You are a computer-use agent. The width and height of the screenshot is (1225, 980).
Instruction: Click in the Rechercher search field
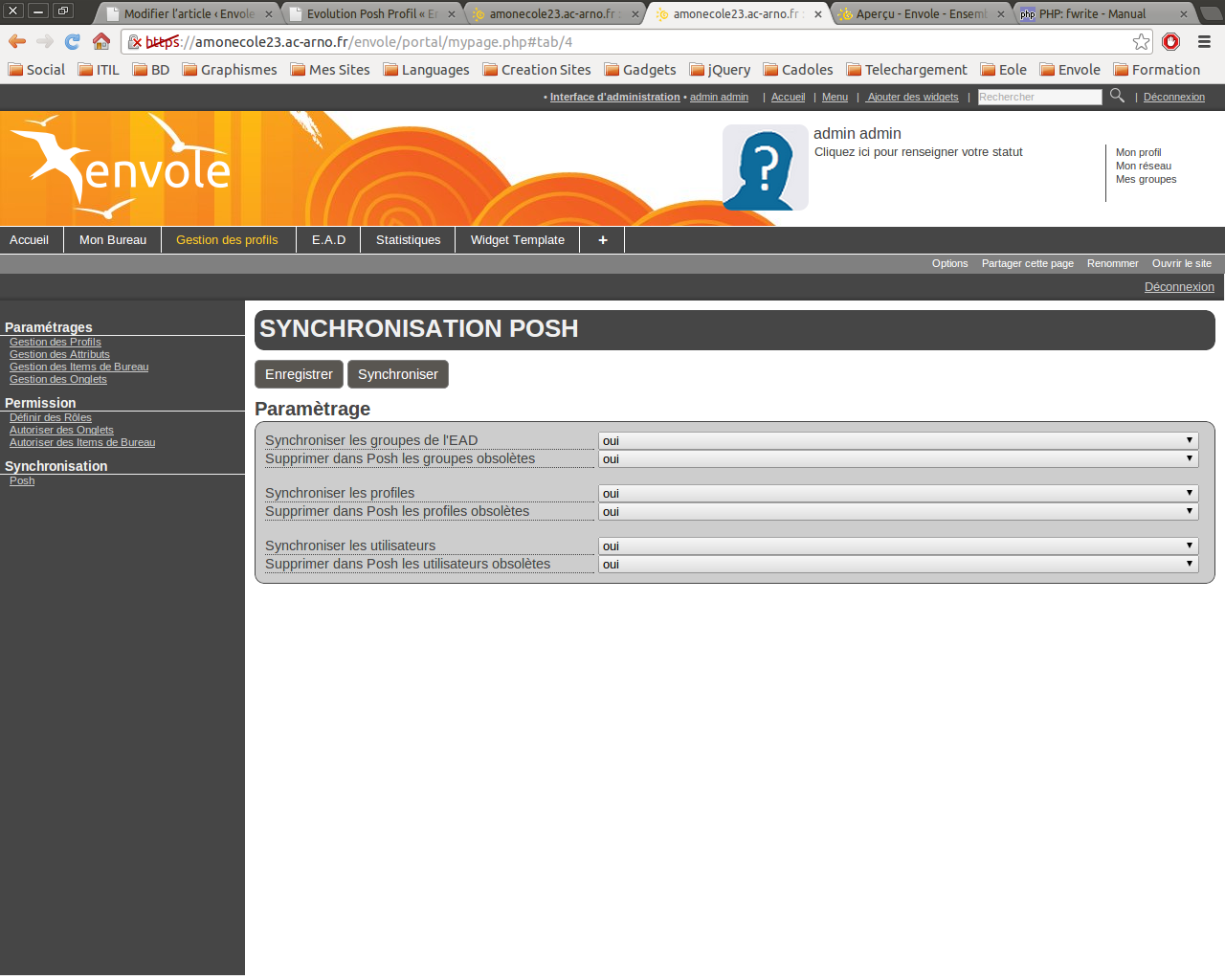coord(1039,97)
